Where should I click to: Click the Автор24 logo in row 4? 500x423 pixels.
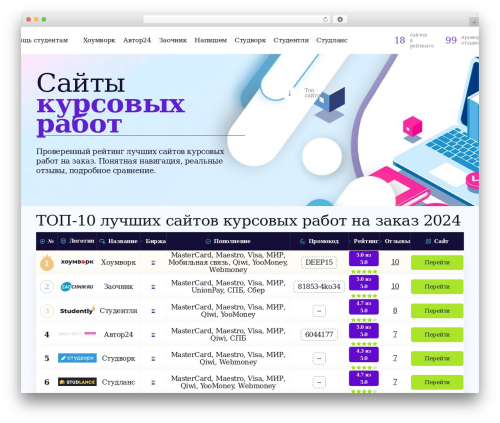tap(77, 334)
